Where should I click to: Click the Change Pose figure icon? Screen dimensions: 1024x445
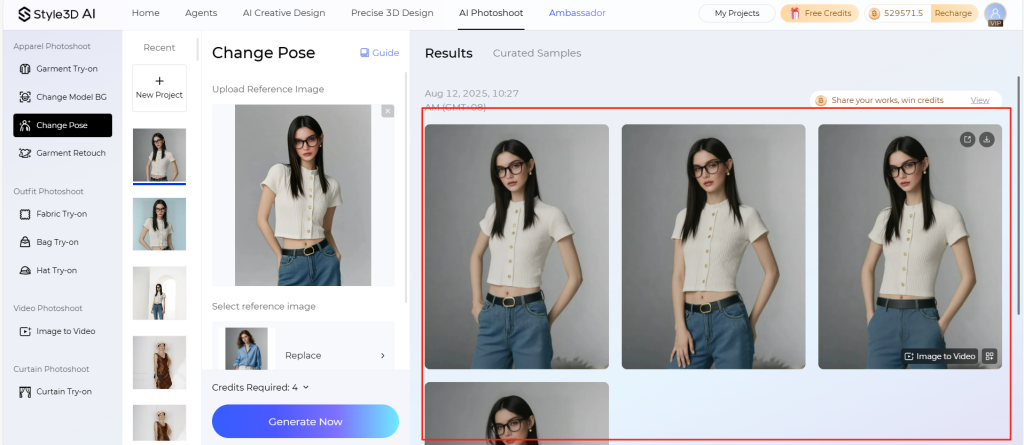(25, 125)
